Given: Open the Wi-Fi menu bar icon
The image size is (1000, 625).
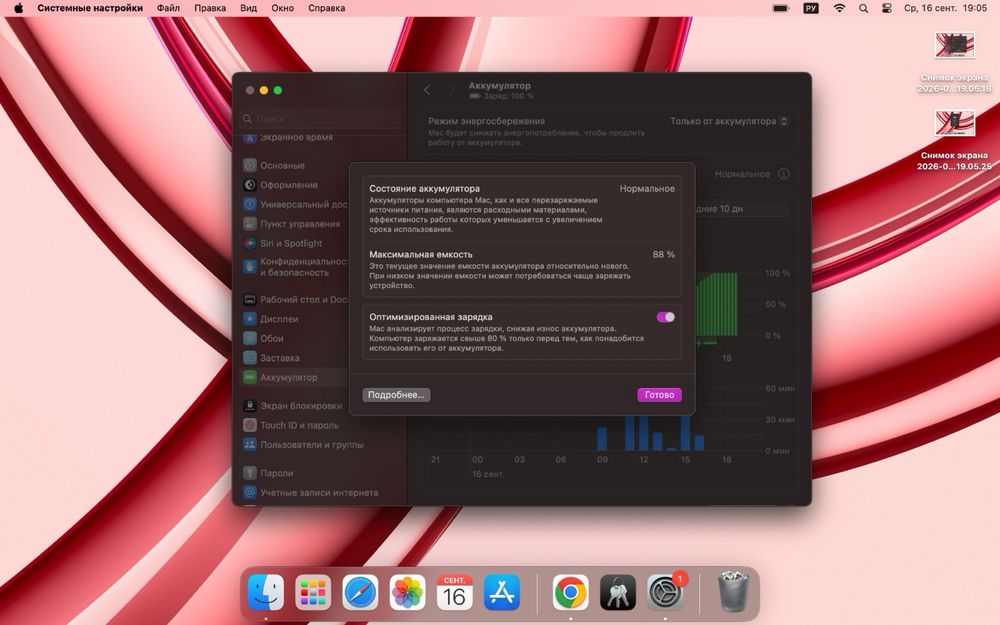Looking at the screenshot, I should point(839,8).
